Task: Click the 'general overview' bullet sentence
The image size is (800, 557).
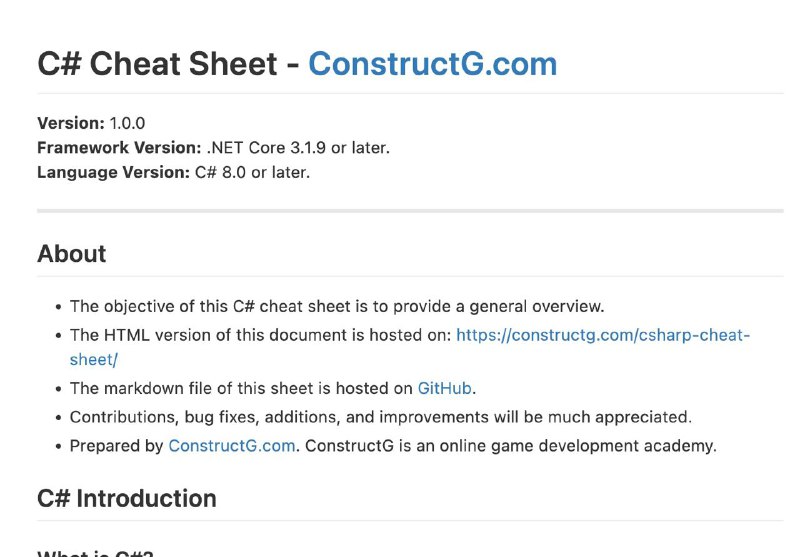Action: (x=337, y=307)
